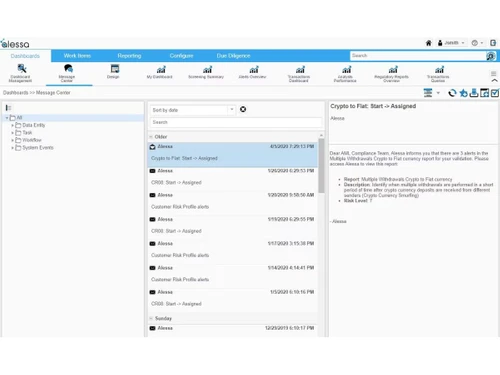Open the Transactions Queries icon
The height and width of the screenshot is (375, 500).
pyautogui.click(x=439, y=70)
